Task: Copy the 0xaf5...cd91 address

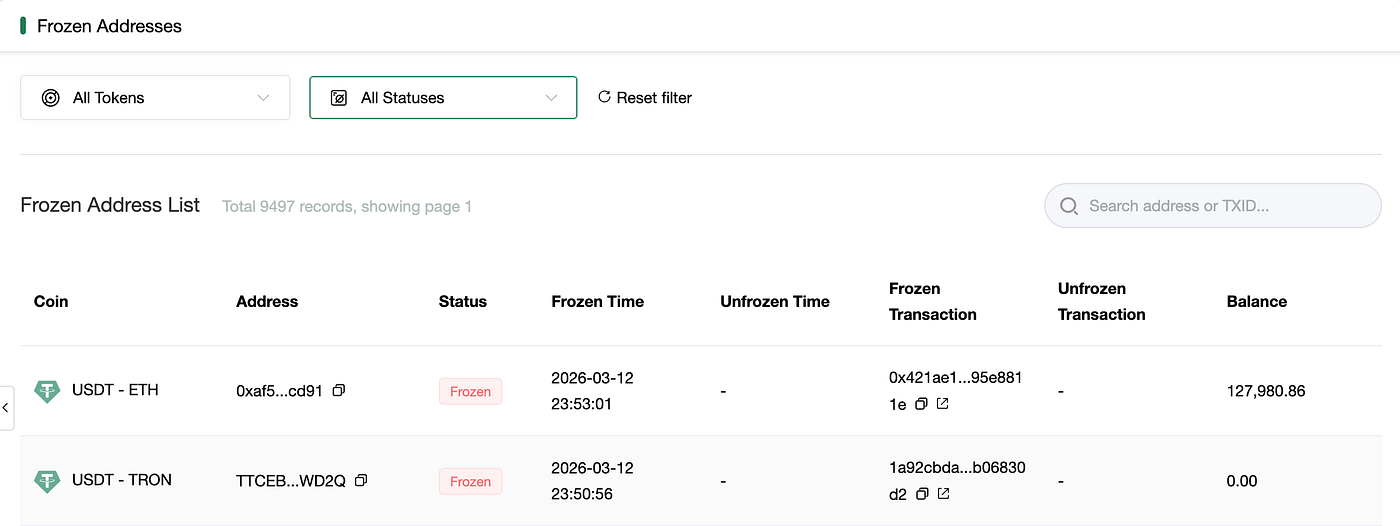Action: pyautogui.click(x=338, y=391)
